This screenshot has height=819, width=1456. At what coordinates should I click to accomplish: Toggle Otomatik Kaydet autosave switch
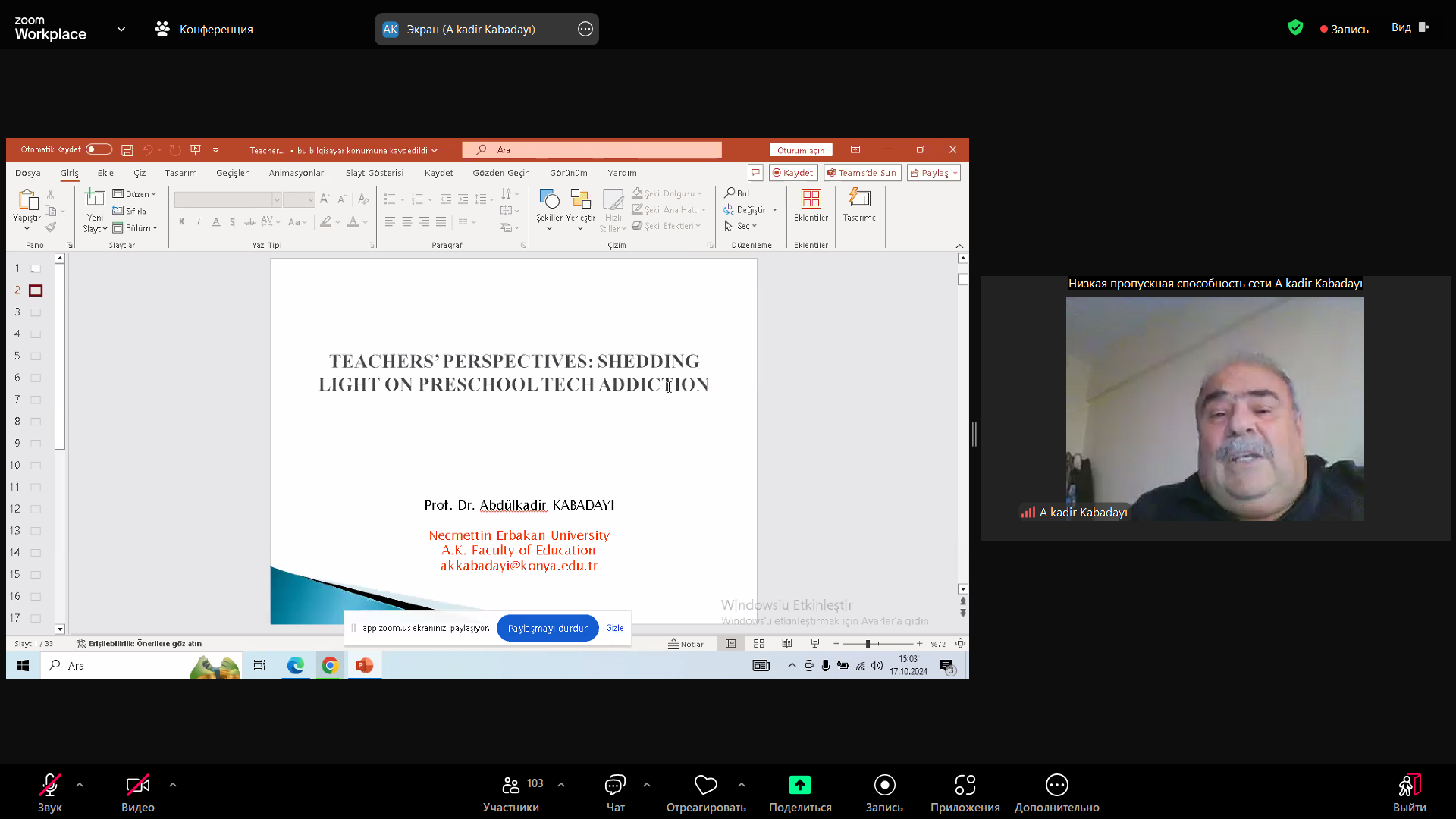tap(99, 149)
